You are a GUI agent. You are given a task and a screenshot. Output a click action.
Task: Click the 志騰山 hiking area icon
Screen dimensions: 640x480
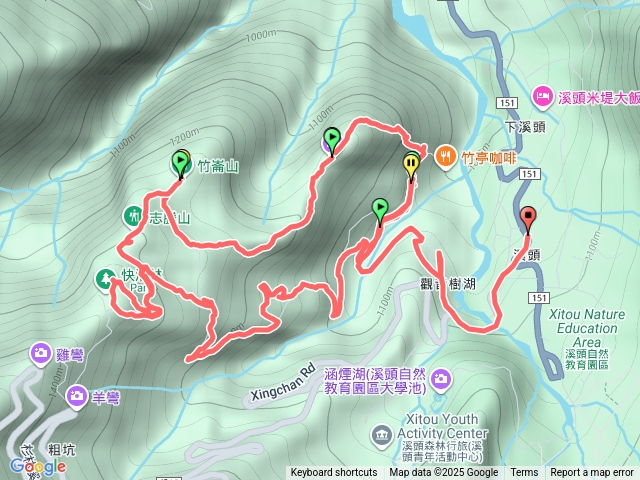(133, 215)
